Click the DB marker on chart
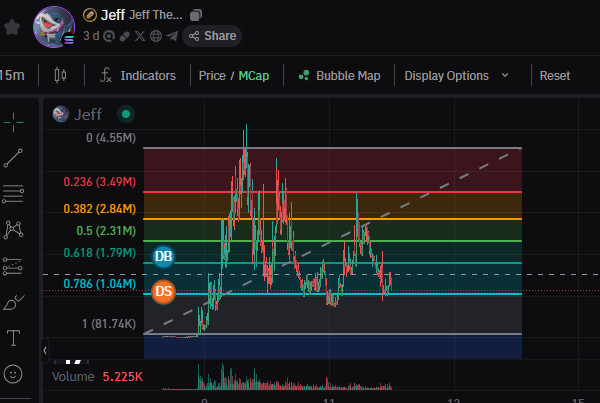 click(164, 256)
